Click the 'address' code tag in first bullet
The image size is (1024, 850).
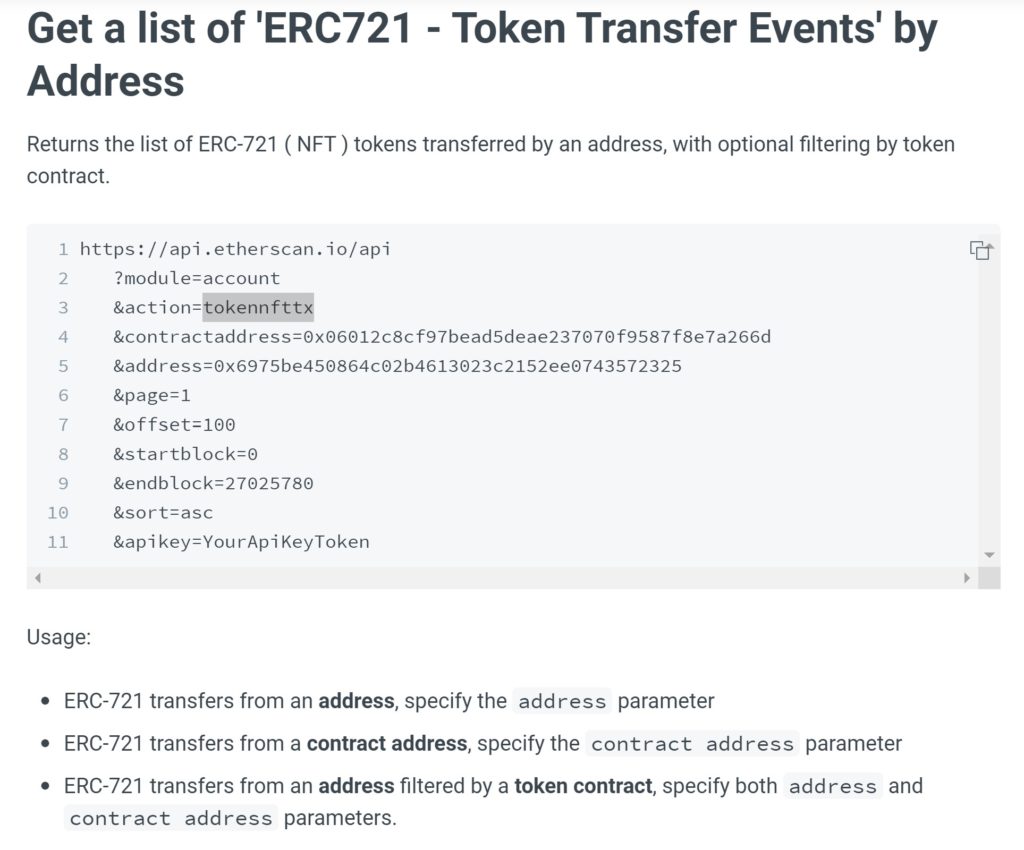pyautogui.click(x=562, y=701)
